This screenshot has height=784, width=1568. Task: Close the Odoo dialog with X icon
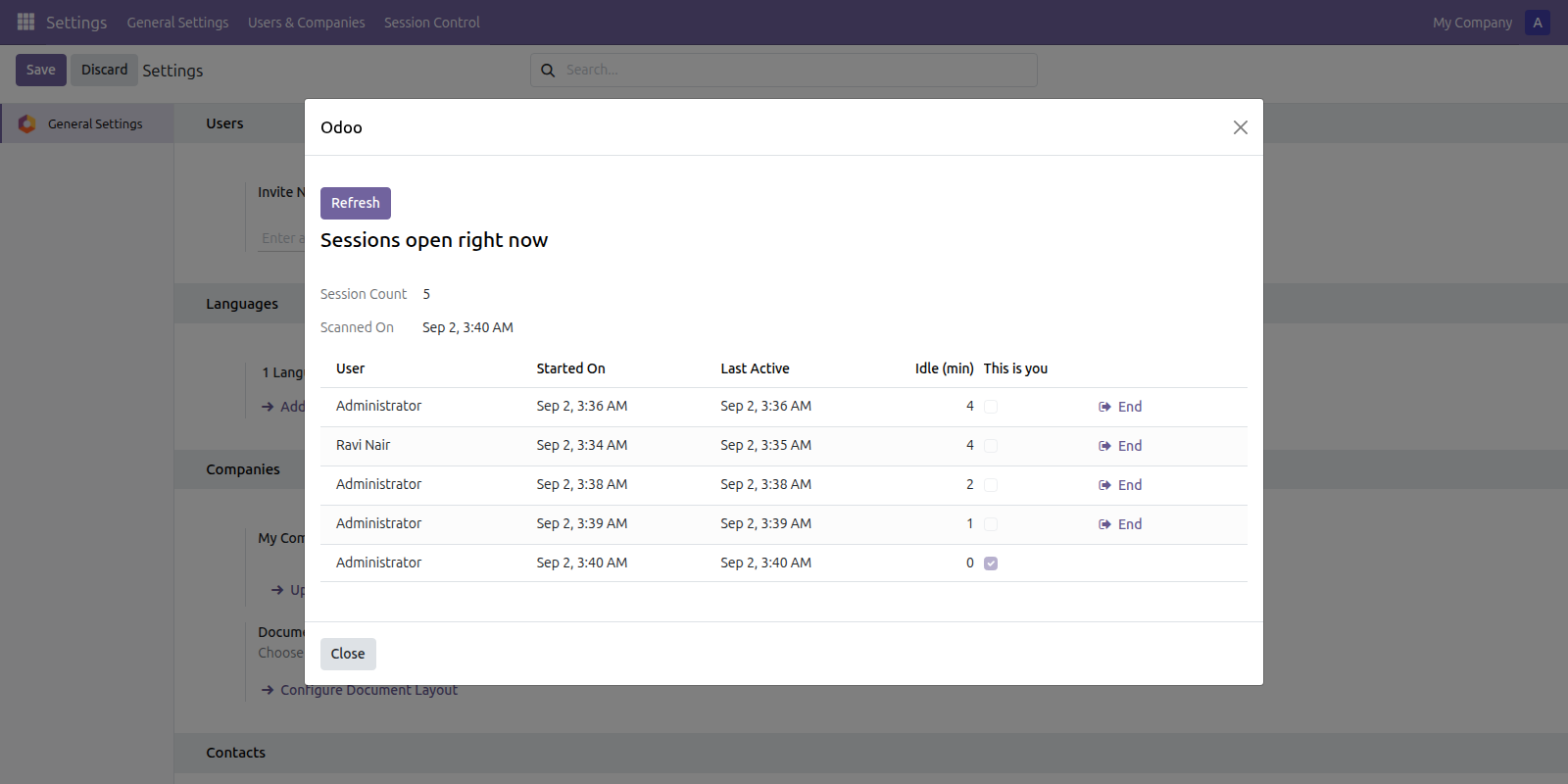(1241, 127)
